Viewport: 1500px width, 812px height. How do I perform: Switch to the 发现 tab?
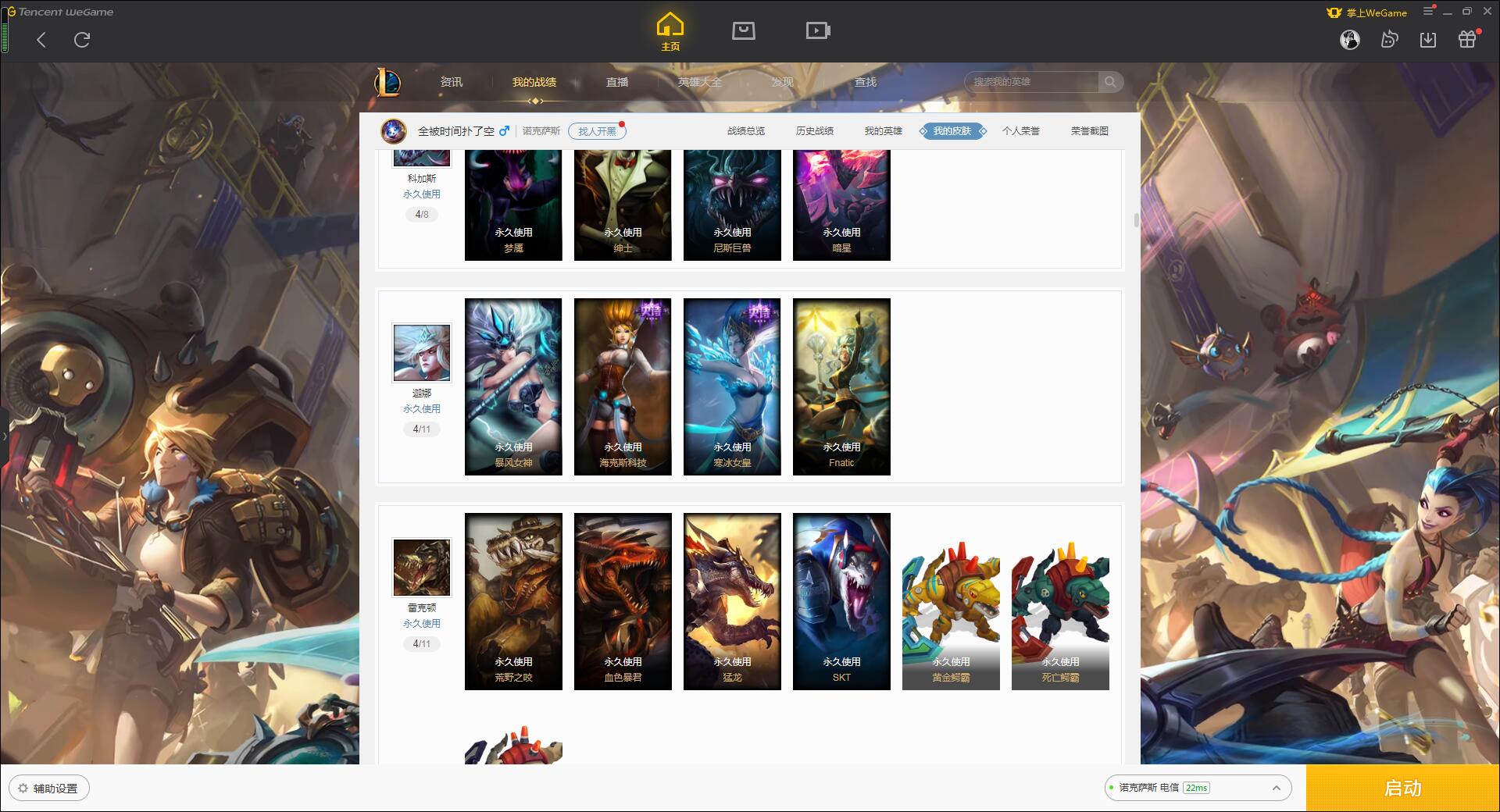783,82
